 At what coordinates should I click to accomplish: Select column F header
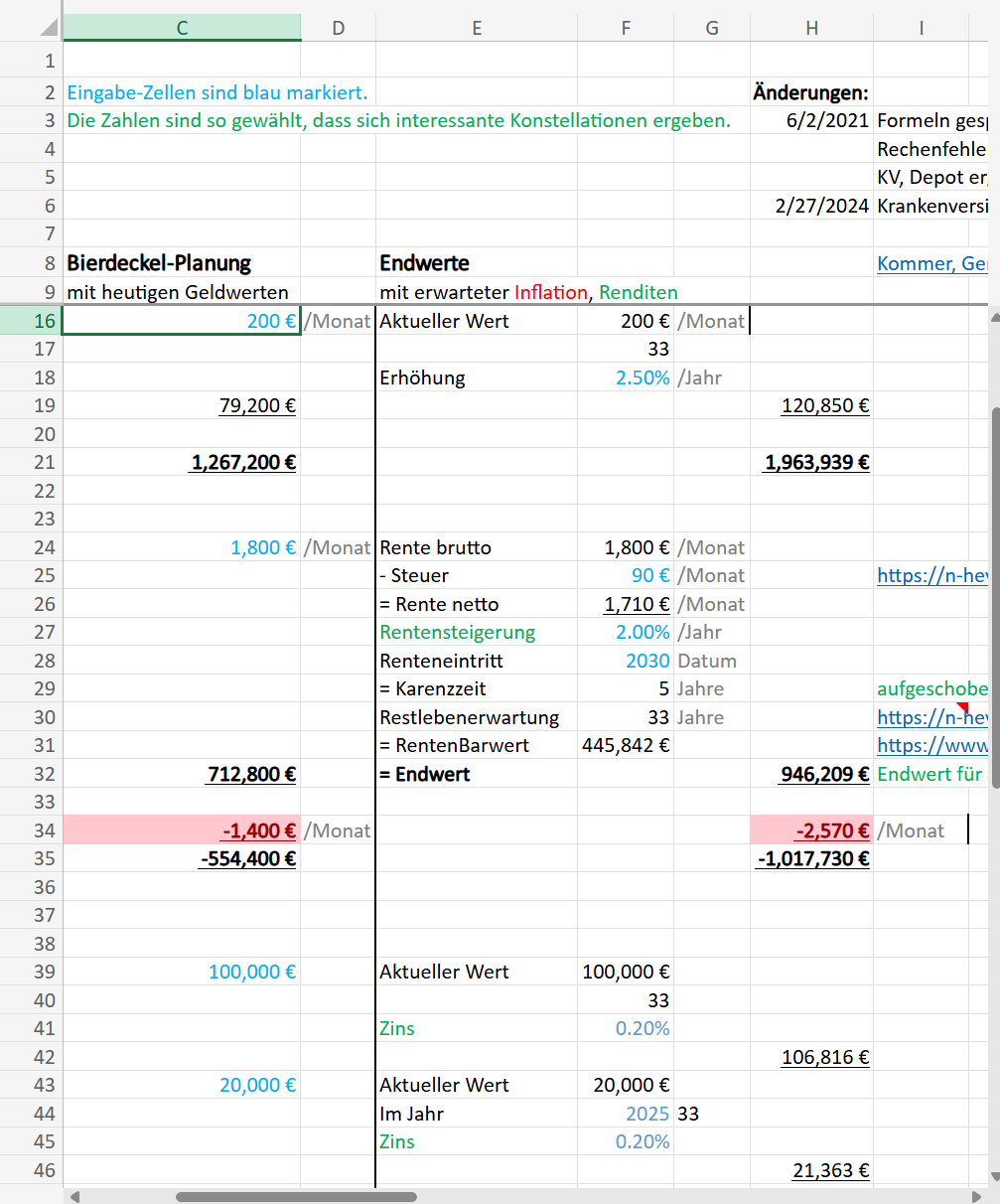point(626,28)
